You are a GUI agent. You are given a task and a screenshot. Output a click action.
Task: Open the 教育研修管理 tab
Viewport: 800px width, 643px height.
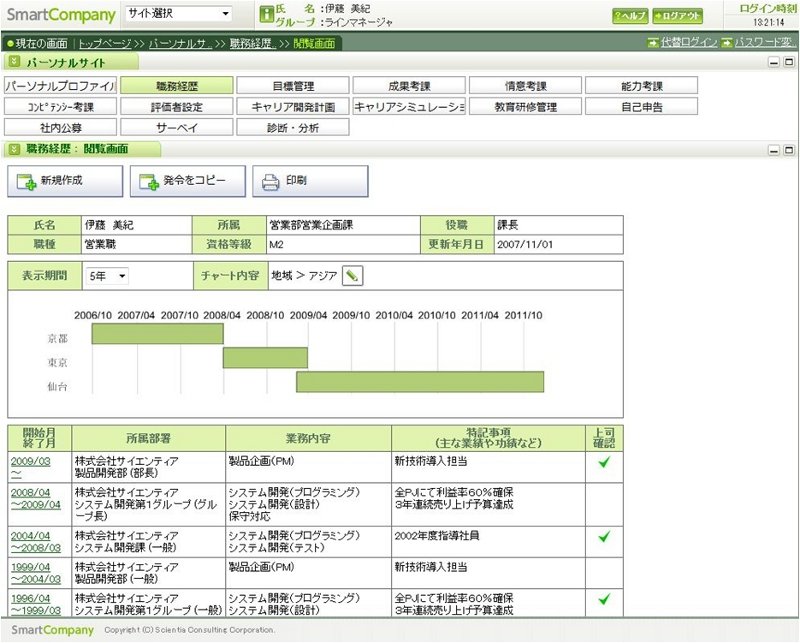526,106
